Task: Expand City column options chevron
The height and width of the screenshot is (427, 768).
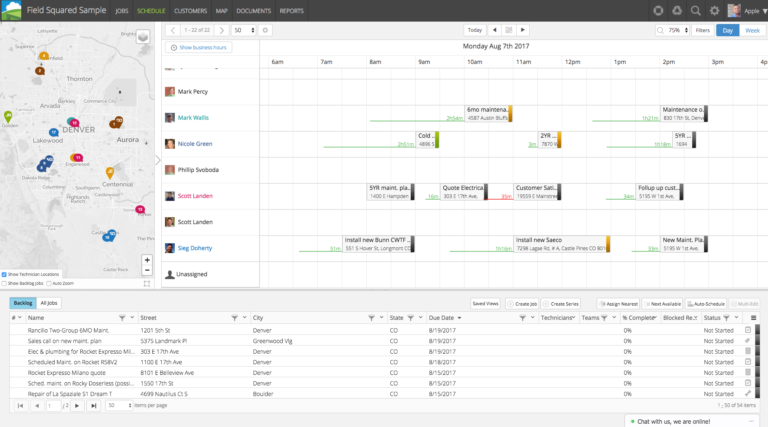Action: pos(382,318)
